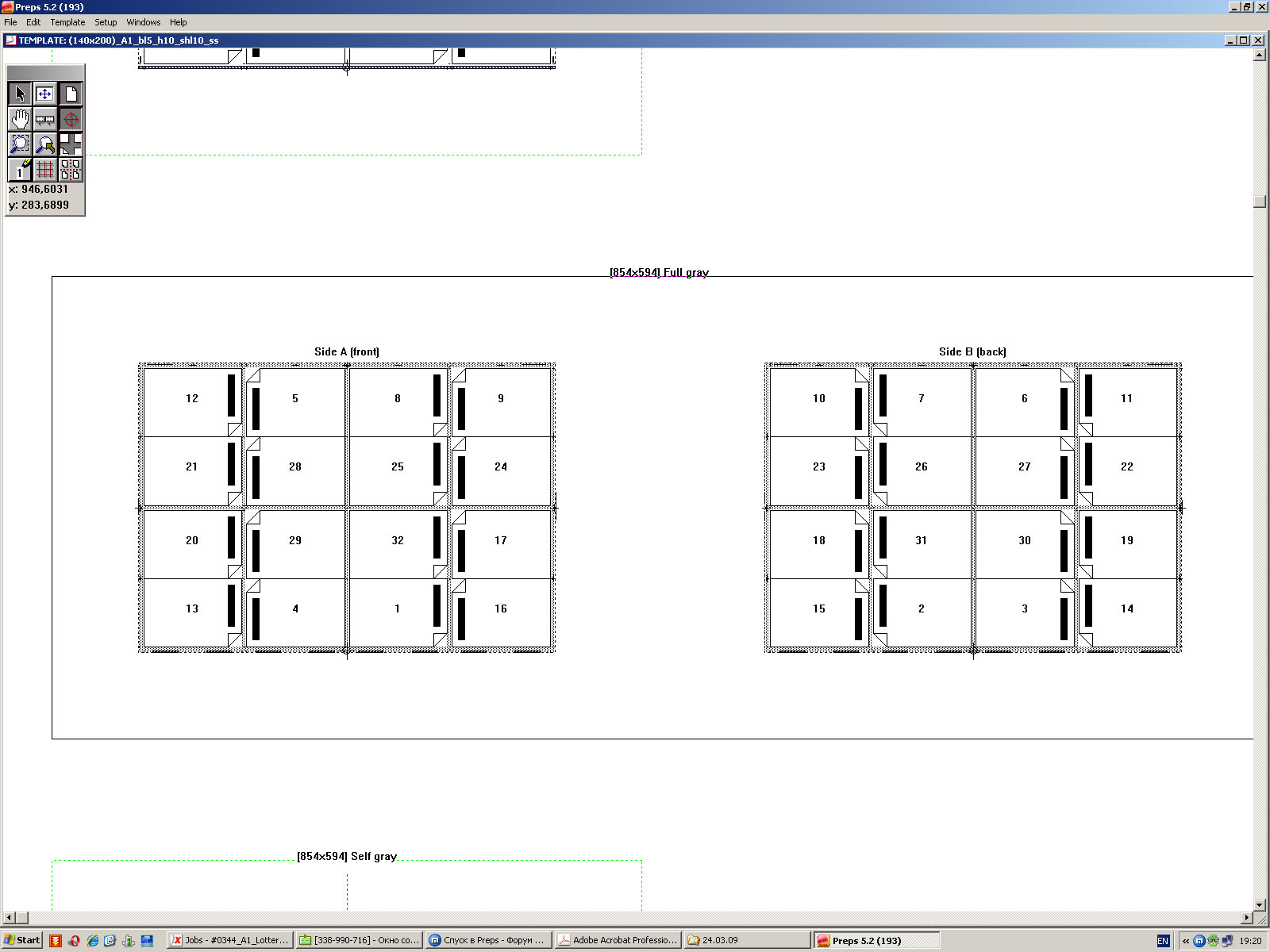Screen dimensions: 1270x952
Task: Click the blue round tray icon
Action: [x=1199, y=941]
